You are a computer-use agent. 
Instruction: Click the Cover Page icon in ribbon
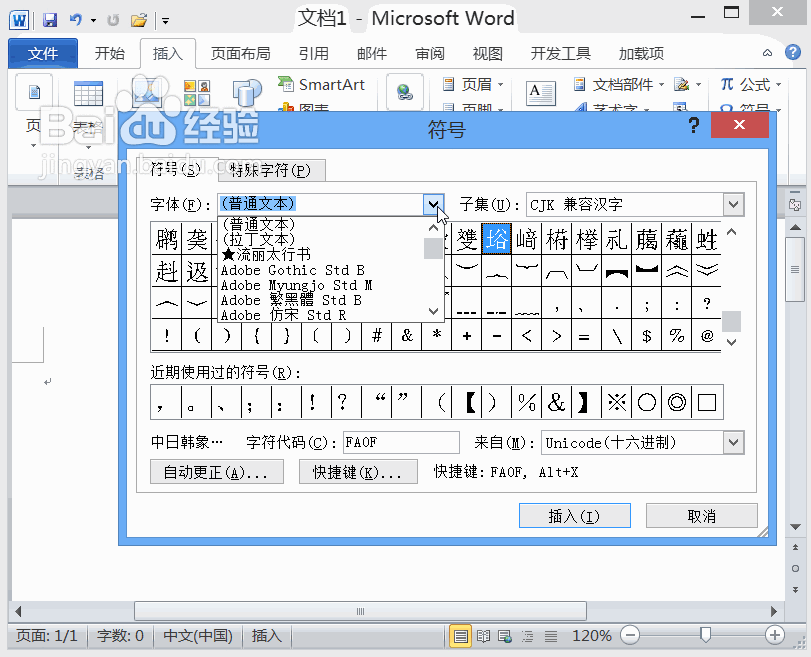click(34, 93)
